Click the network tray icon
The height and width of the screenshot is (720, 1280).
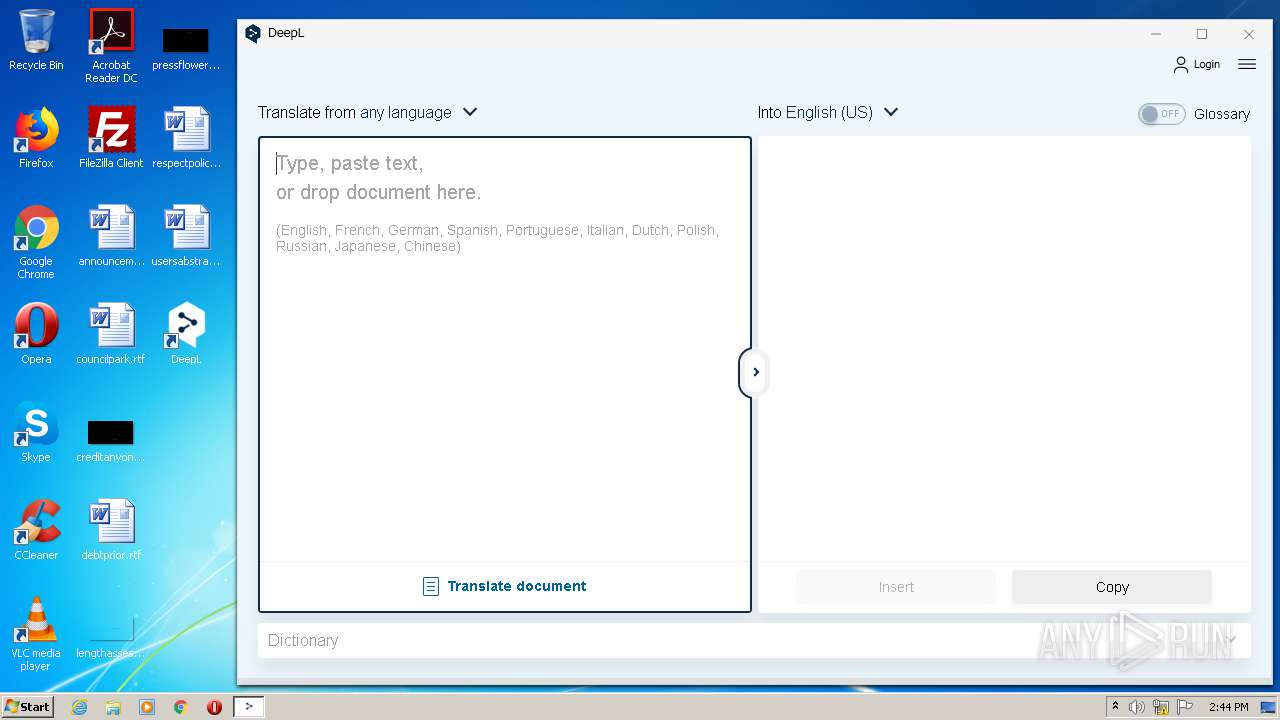pyautogui.click(x=1161, y=707)
